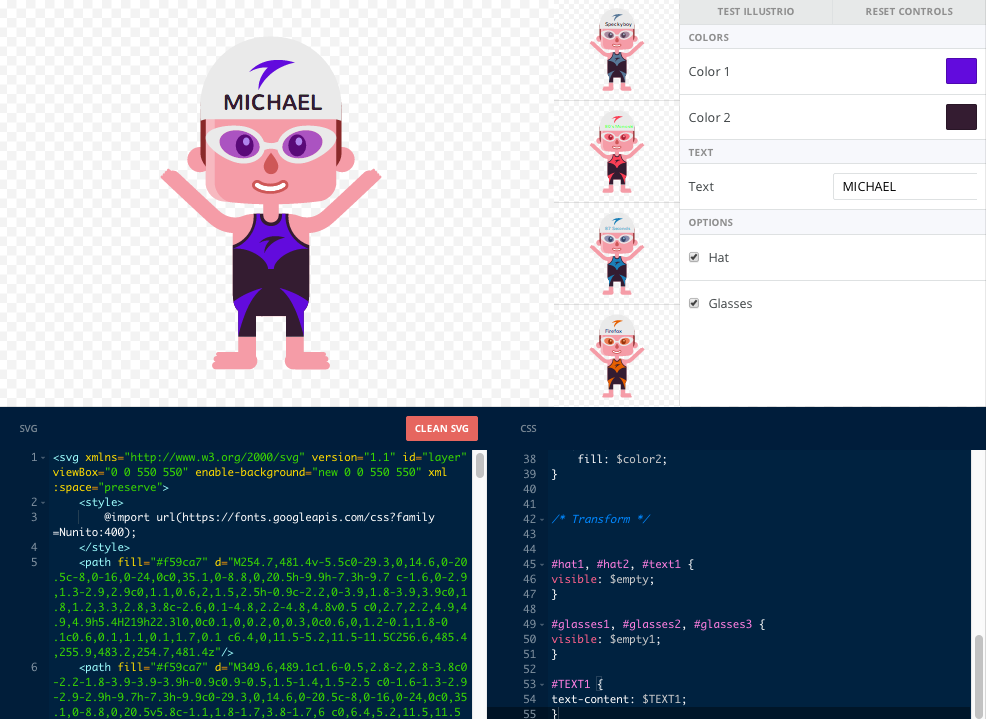Open the Color 2 dark swatch
The image size is (986, 719).
[x=961, y=117]
